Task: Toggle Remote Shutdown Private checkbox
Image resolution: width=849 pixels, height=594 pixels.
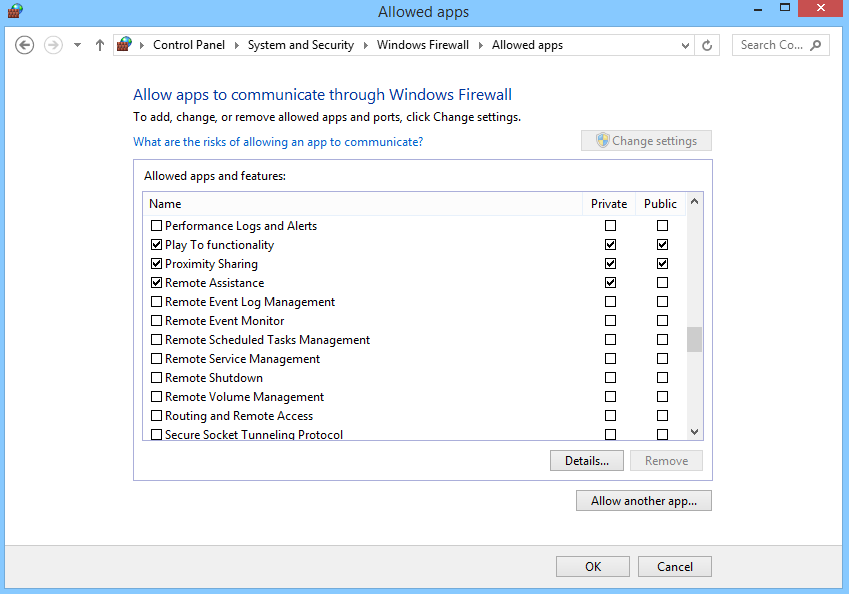Action: tap(610, 377)
